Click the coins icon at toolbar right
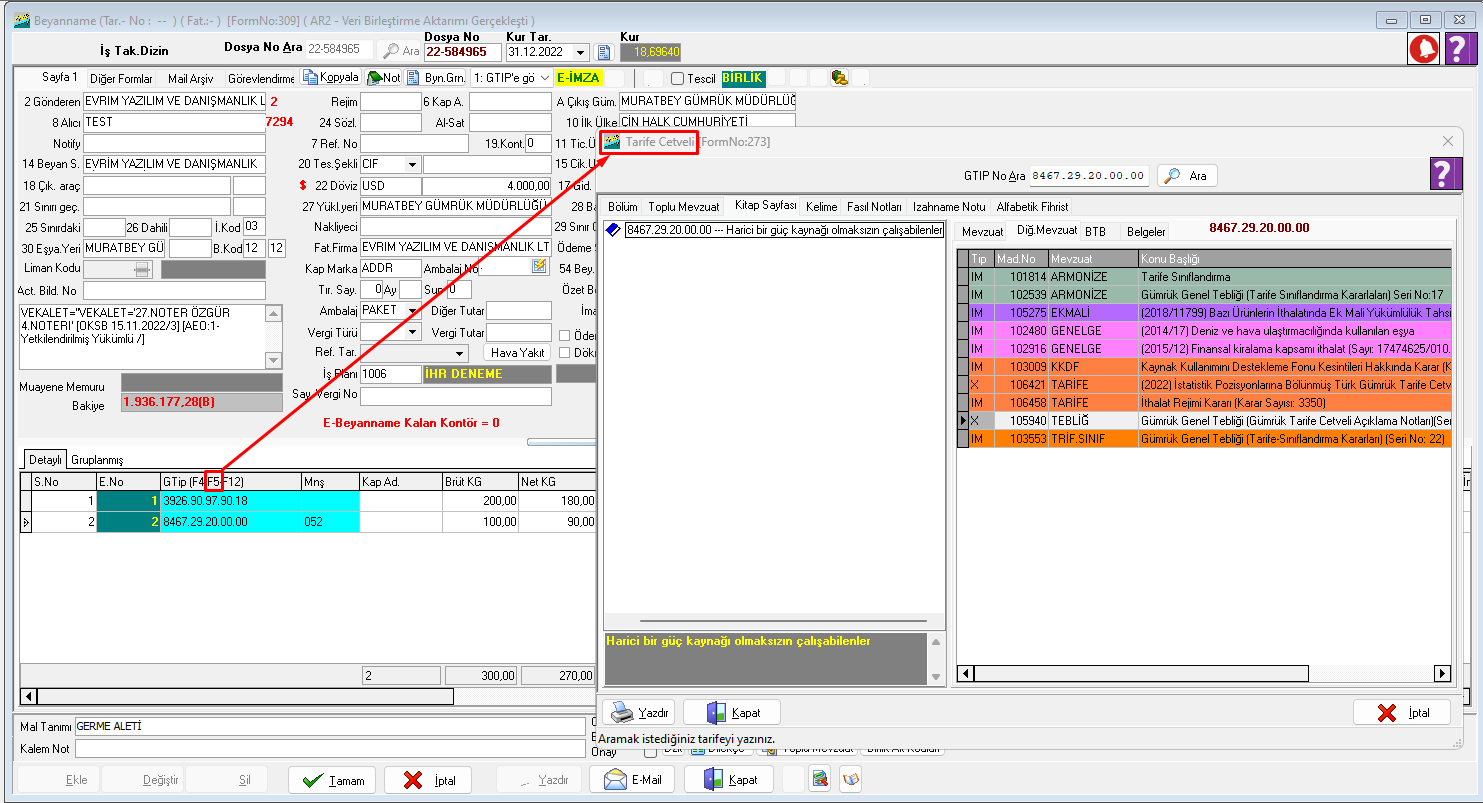Image resolution: width=1483 pixels, height=803 pixels. (840, 77)
